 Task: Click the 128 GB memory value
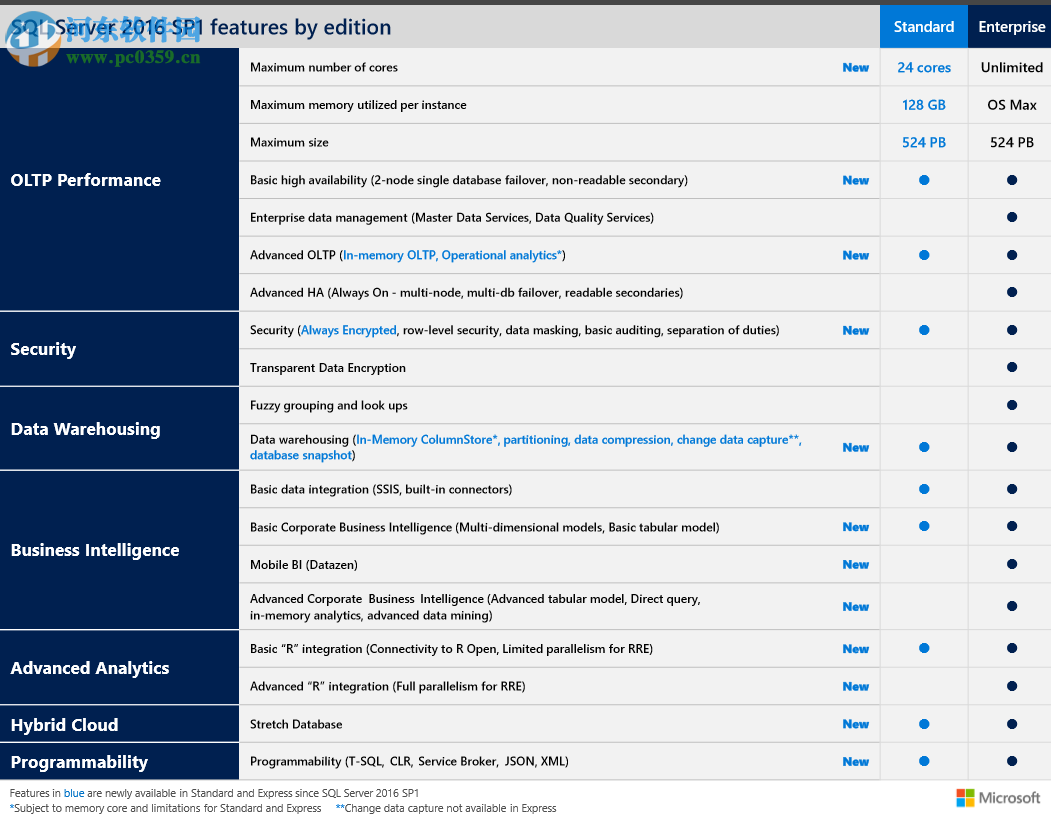click(924, 105)
